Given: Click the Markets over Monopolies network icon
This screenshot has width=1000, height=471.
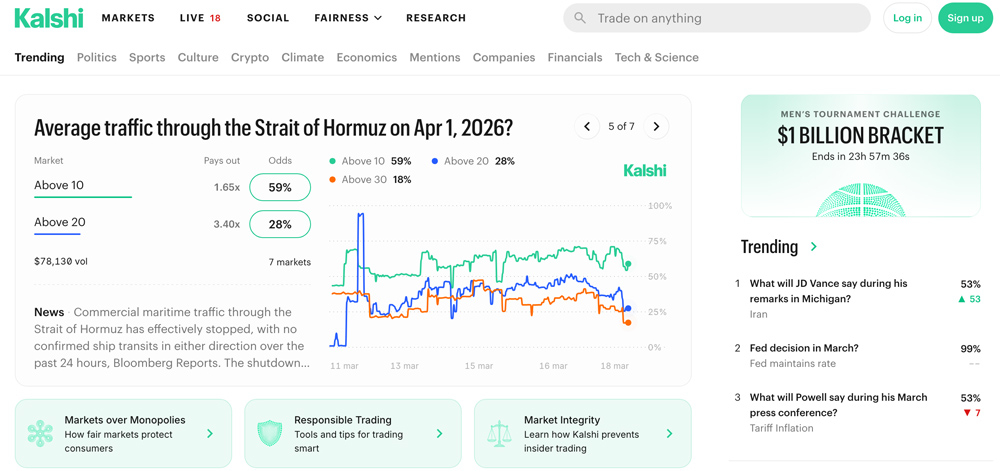Looking at the screenshot, I should (x=40, y=433).
